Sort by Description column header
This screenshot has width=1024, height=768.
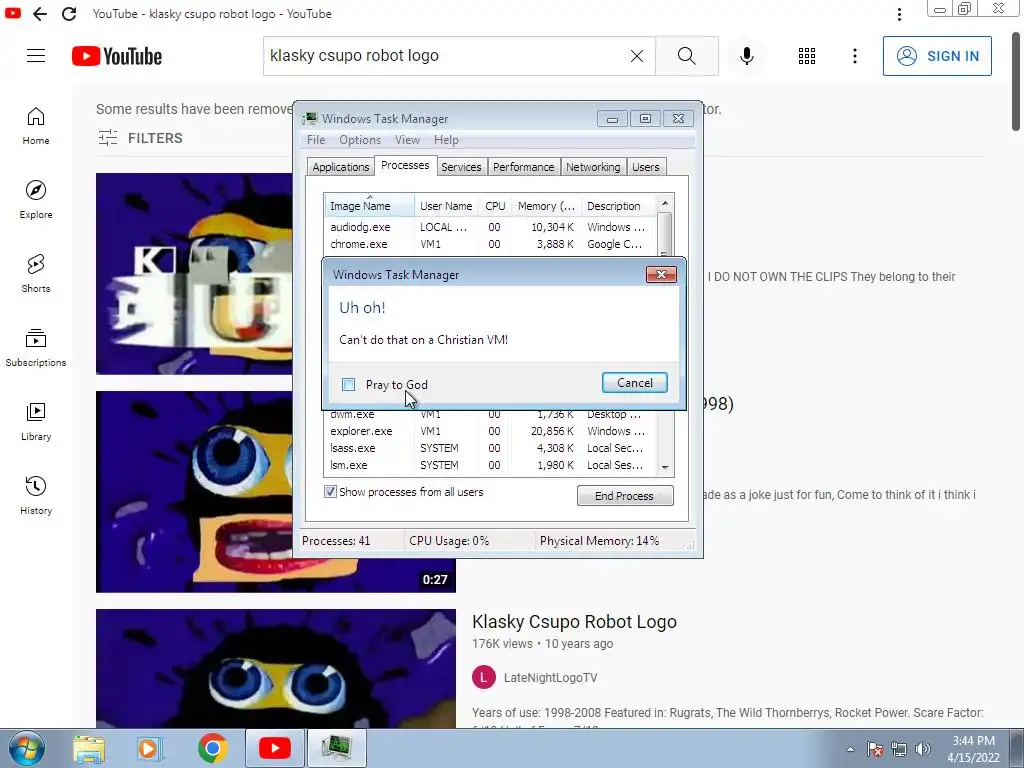click(x=618, y=206)
